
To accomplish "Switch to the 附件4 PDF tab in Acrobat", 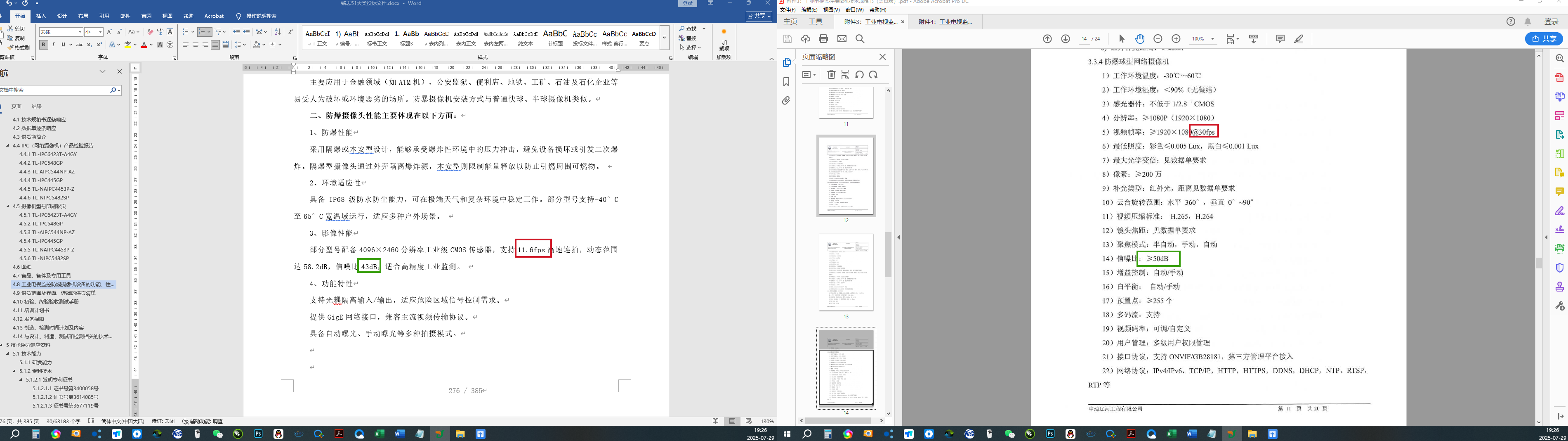I will 945,22.
